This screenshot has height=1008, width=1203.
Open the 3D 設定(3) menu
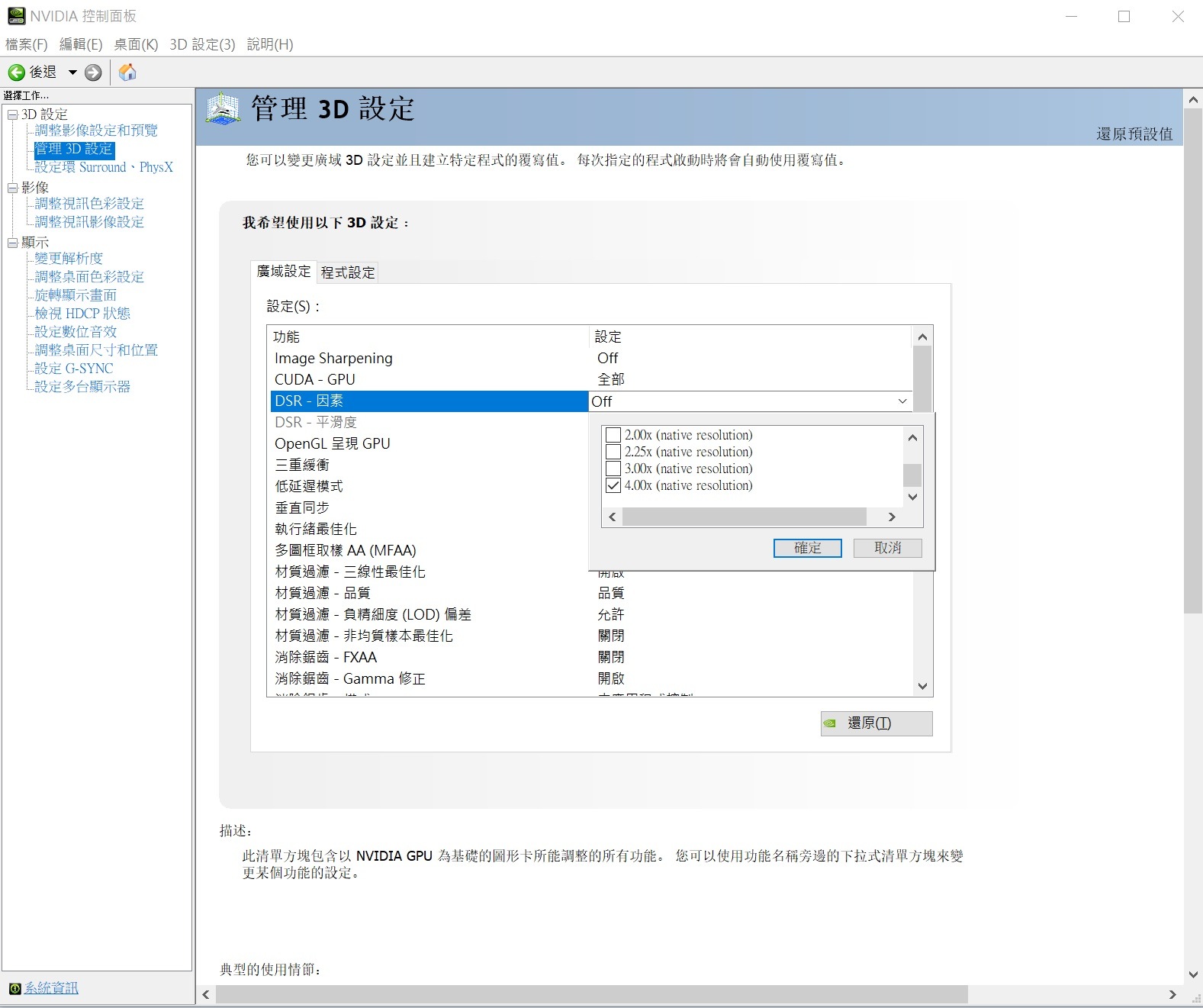pos(202,44)
